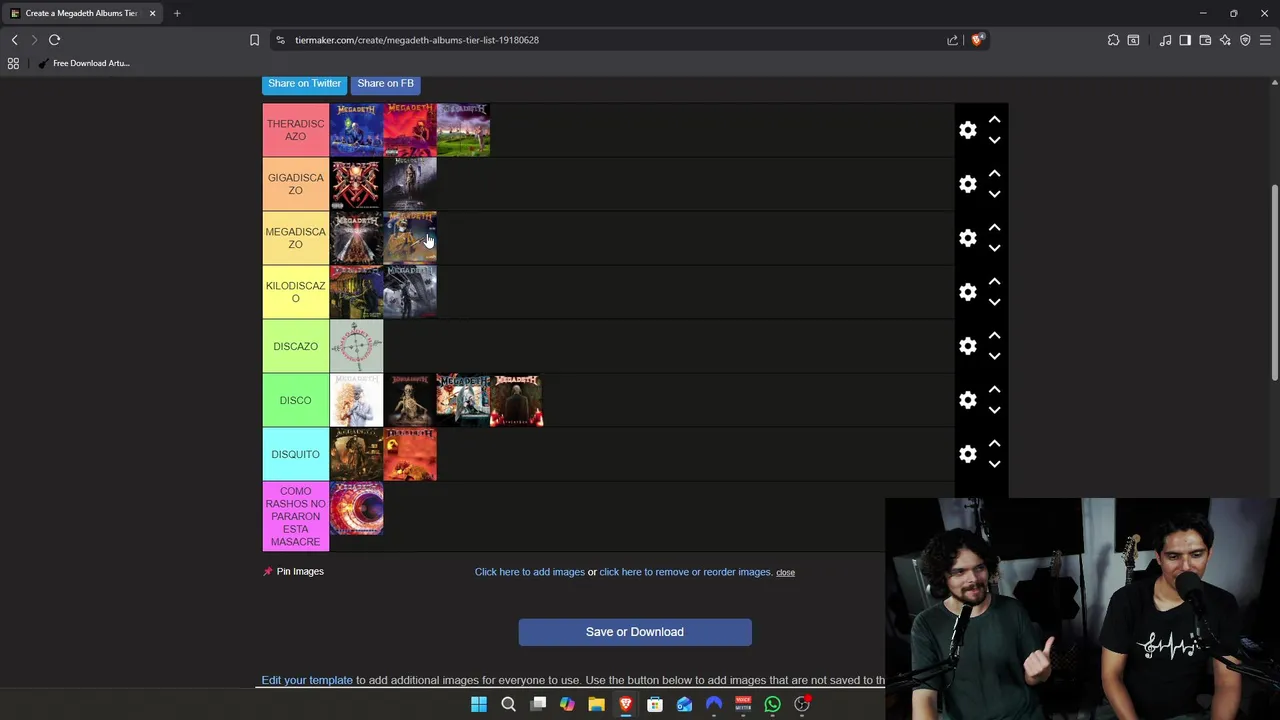This screenshot has width=1280, height=720.
Task: Click the share icon in address bar
Action: pyautogui.click(x=952, y=40)
